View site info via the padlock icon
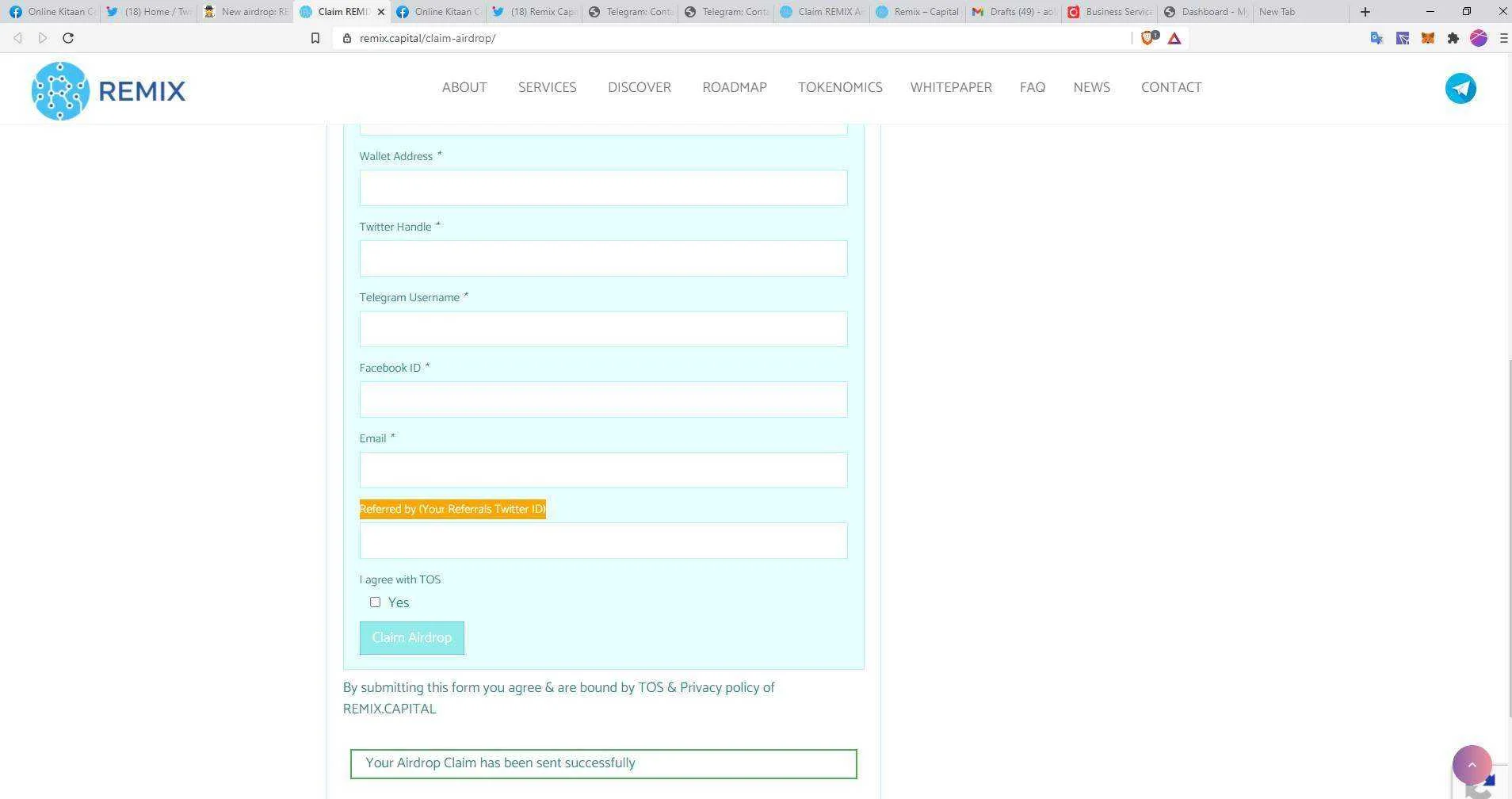This screenshot has height=799, width=1512. pyautogui.click(x=346, y=38)
